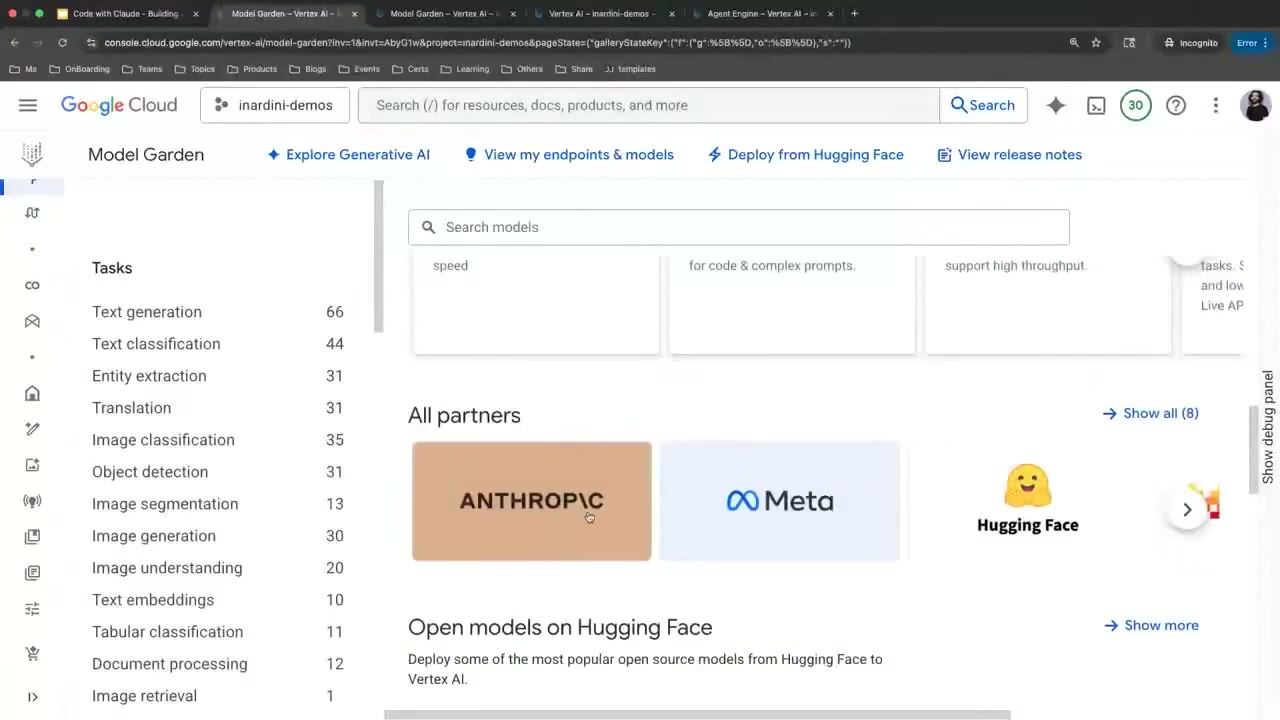Screen dimensions: 1280x720
Task: Open the Learning bookmarks folder
Action: tap(464, 69)
